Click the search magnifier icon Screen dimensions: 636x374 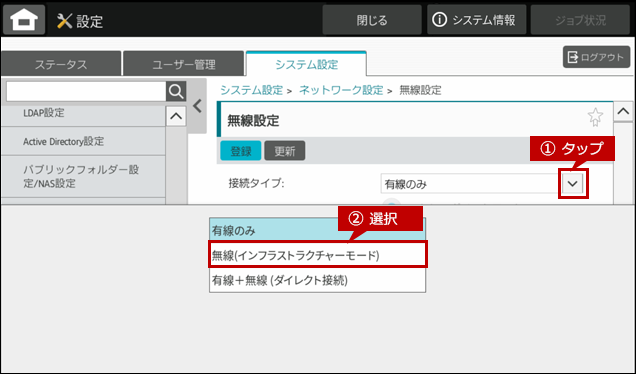pyautogui.click(x=176, y=91)
